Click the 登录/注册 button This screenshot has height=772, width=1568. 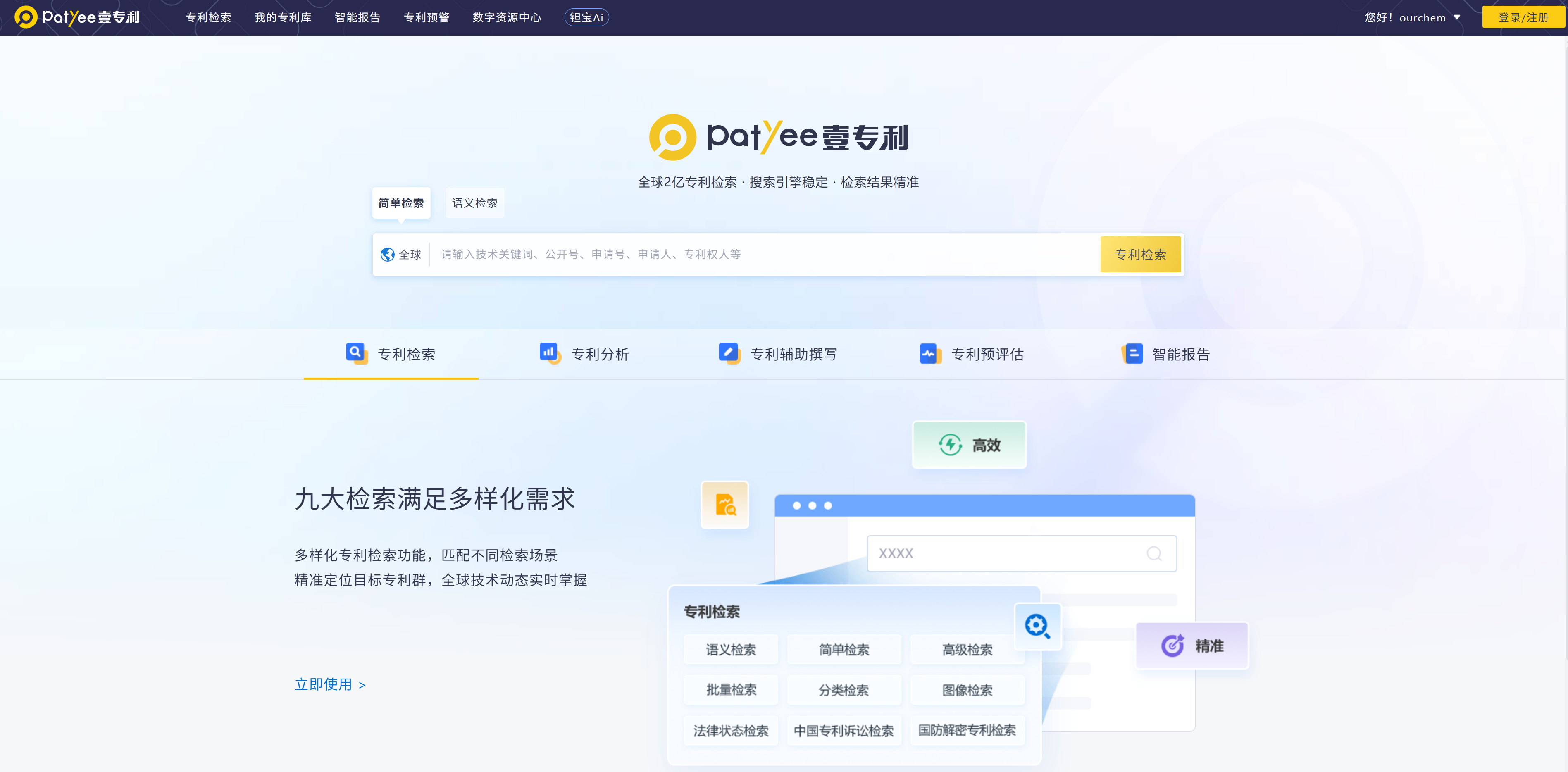[x=1523, y=18]
